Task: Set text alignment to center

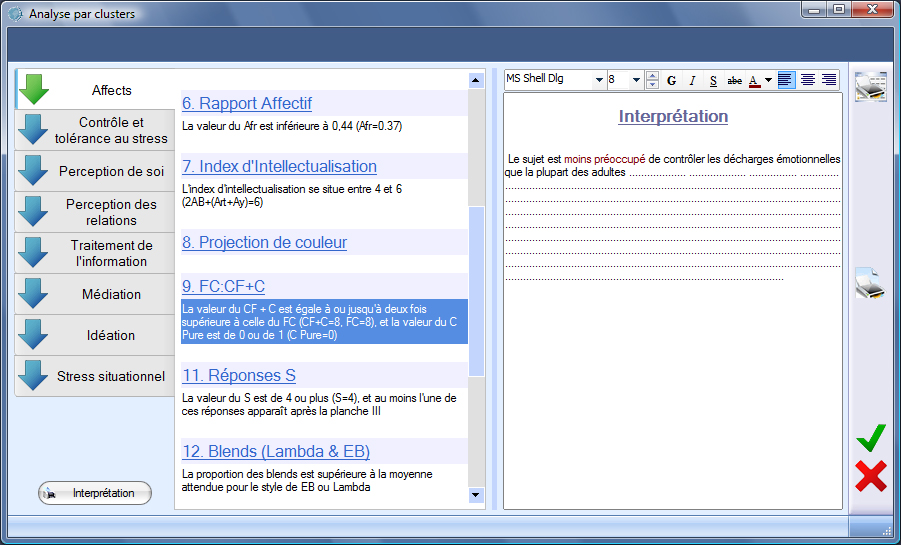Action: tap(808, 80)
